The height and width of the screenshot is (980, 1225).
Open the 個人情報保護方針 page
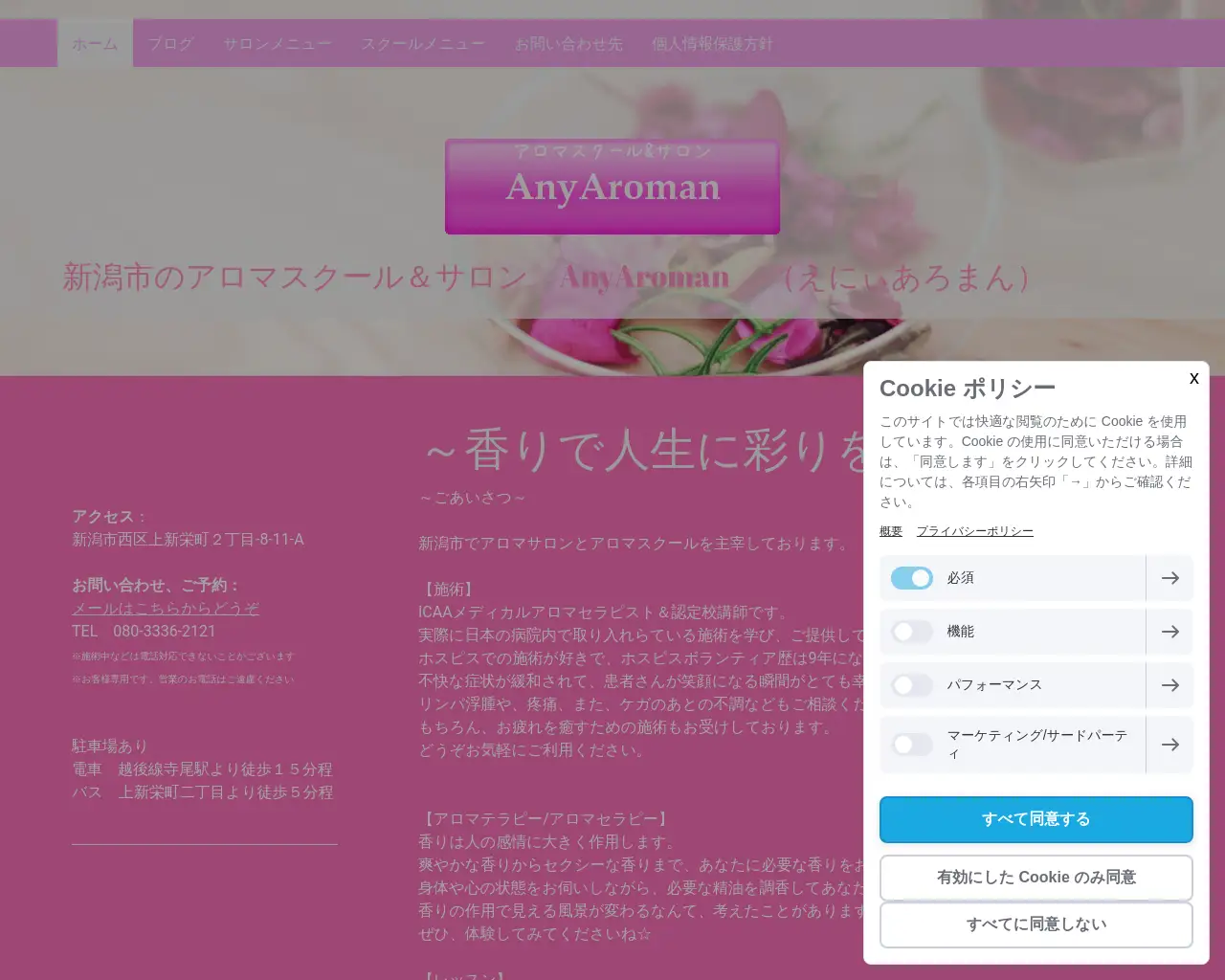tap(713, 43)
